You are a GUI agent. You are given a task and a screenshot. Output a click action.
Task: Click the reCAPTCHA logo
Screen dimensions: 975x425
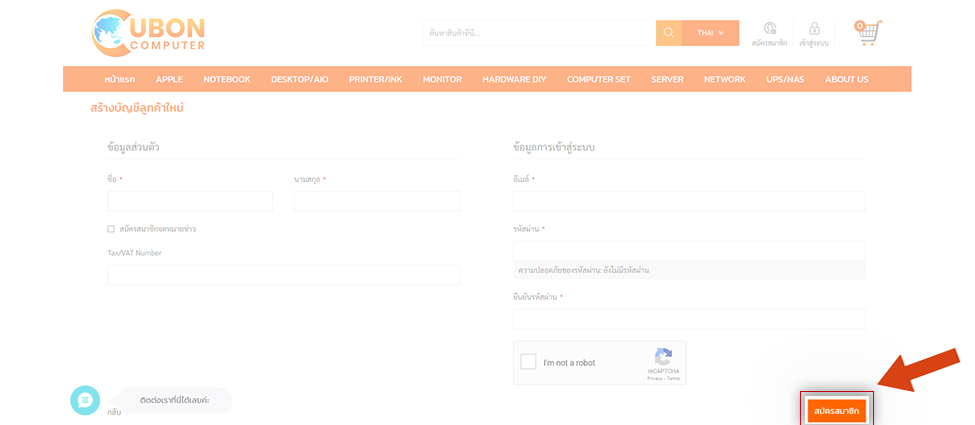pyautogui.click(x=662, y=358)
